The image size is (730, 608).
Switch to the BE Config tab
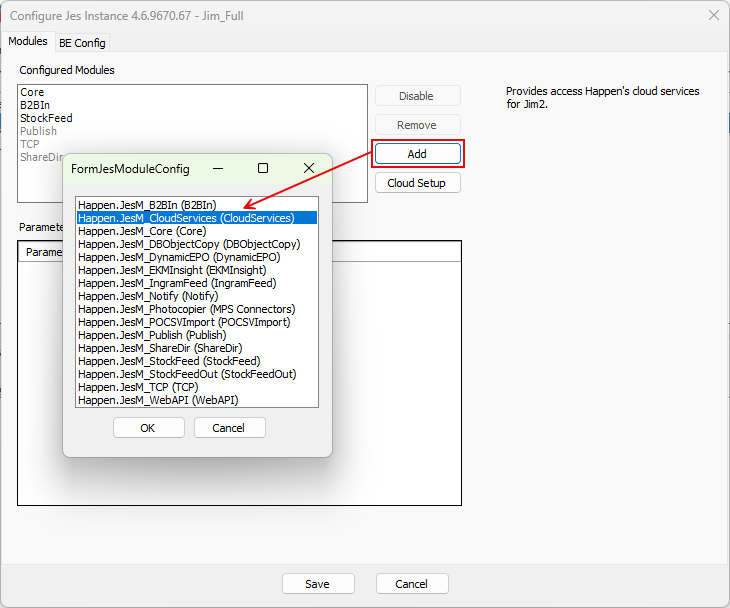coord(82,42)
